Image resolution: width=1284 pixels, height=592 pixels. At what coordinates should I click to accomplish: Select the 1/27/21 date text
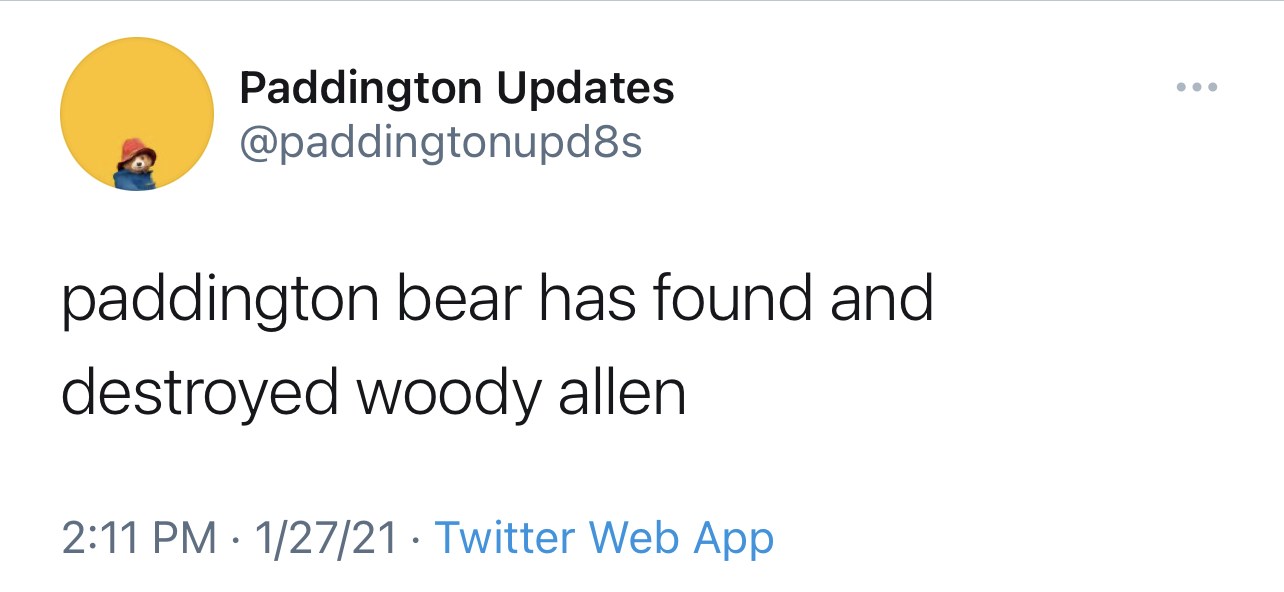(x=326, y=539)
